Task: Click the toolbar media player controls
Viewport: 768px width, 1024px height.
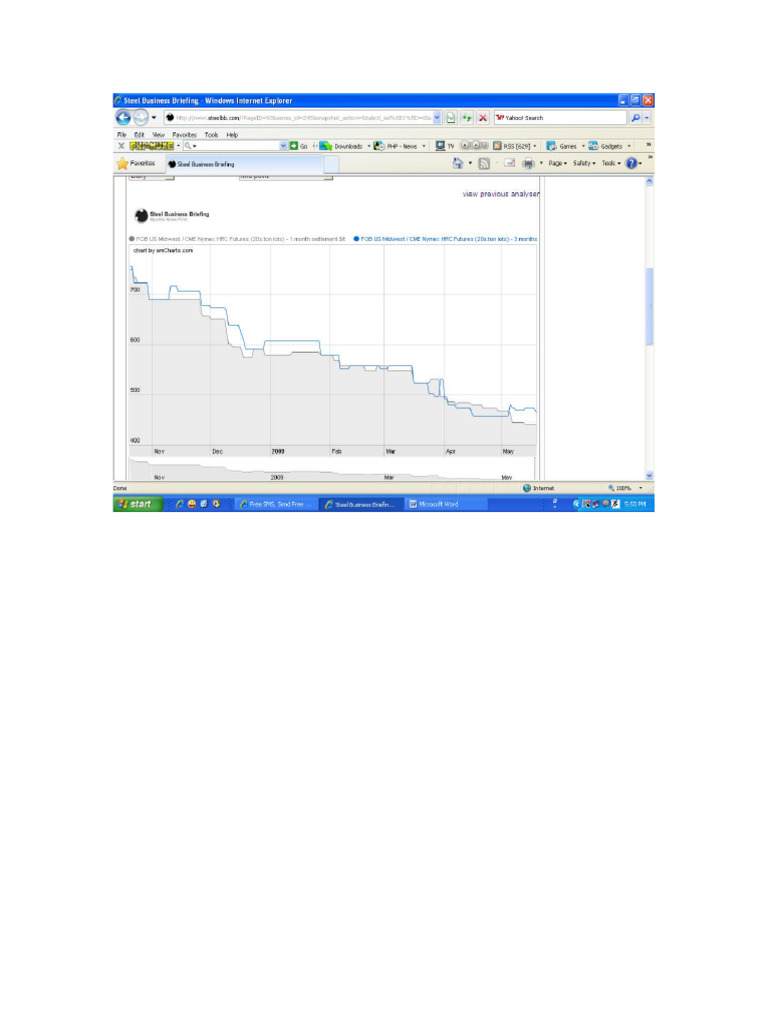Action: 475,145
